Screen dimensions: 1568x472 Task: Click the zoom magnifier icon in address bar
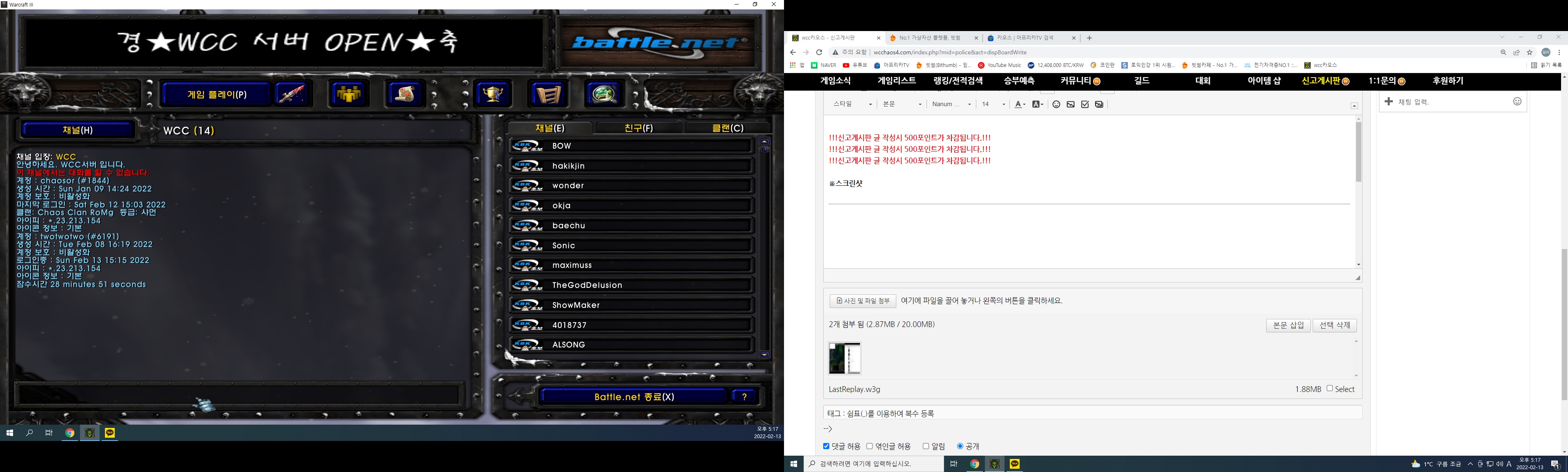pyautogui.click(x=1503, y=52)
